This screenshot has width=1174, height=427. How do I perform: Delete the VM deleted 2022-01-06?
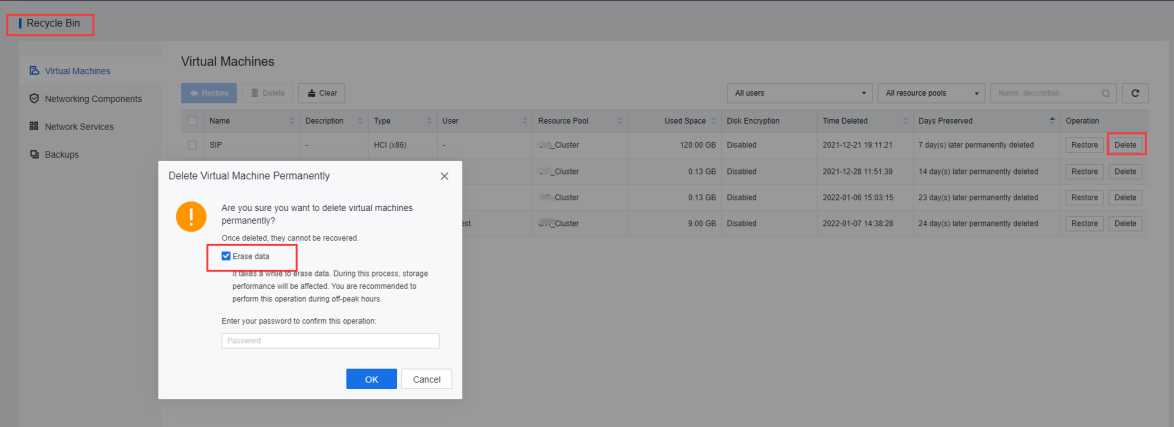tap(1125, 197)
